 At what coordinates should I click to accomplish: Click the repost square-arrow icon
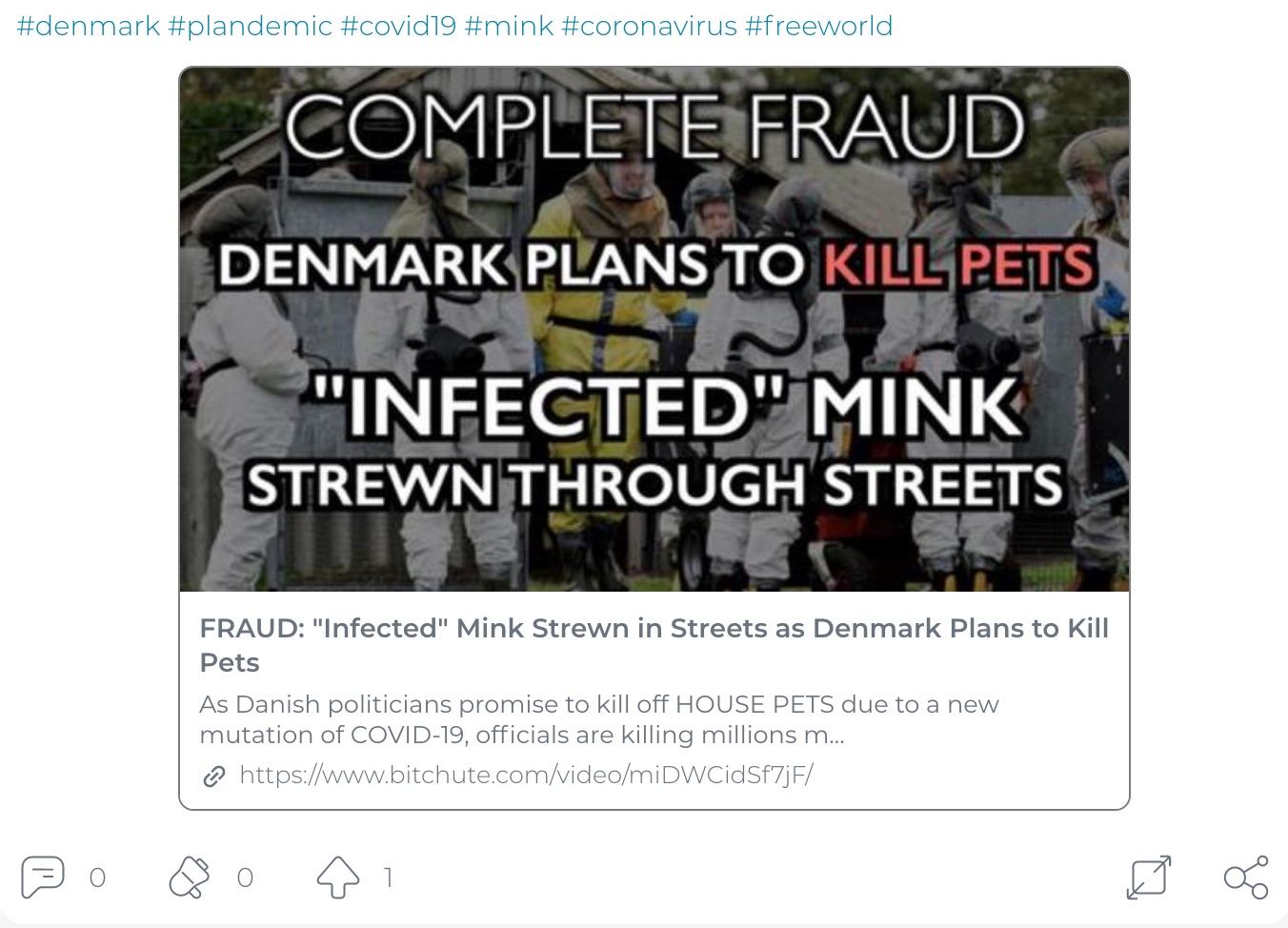coord(1148,877)
